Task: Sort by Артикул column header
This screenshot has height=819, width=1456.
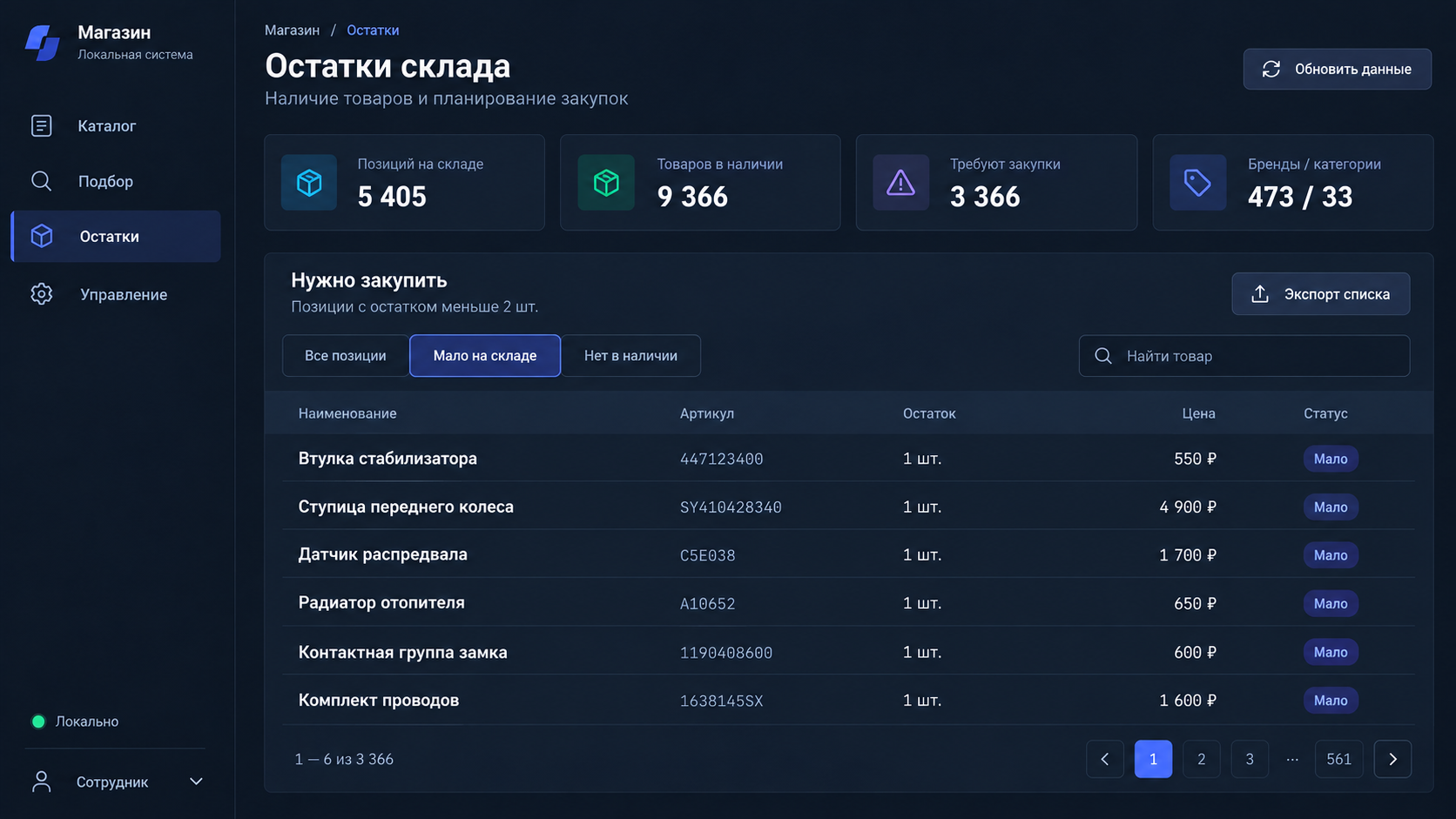Action: pos(707,413)
